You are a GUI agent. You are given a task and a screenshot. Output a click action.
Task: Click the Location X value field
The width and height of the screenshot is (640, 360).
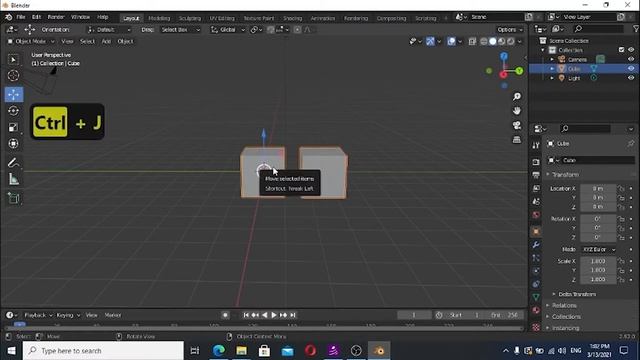click(598, 189)
